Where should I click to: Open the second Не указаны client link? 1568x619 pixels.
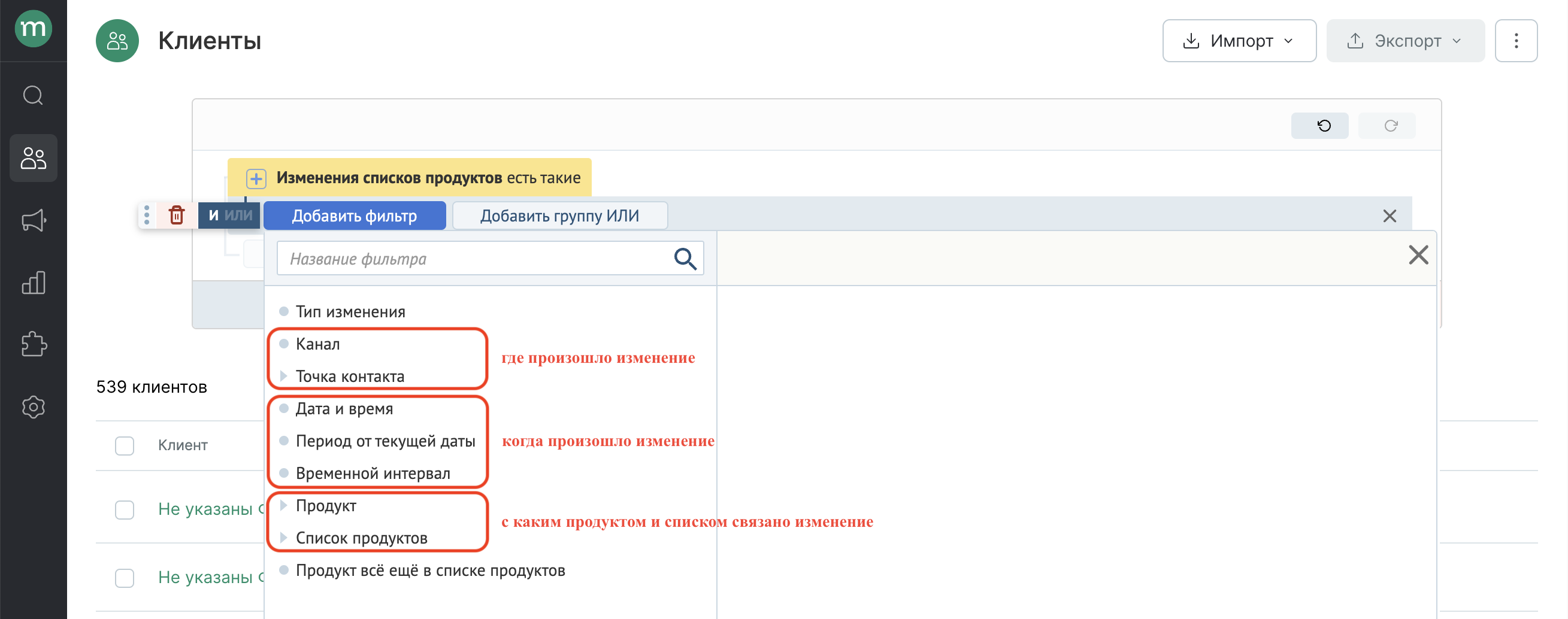(210, 577)
